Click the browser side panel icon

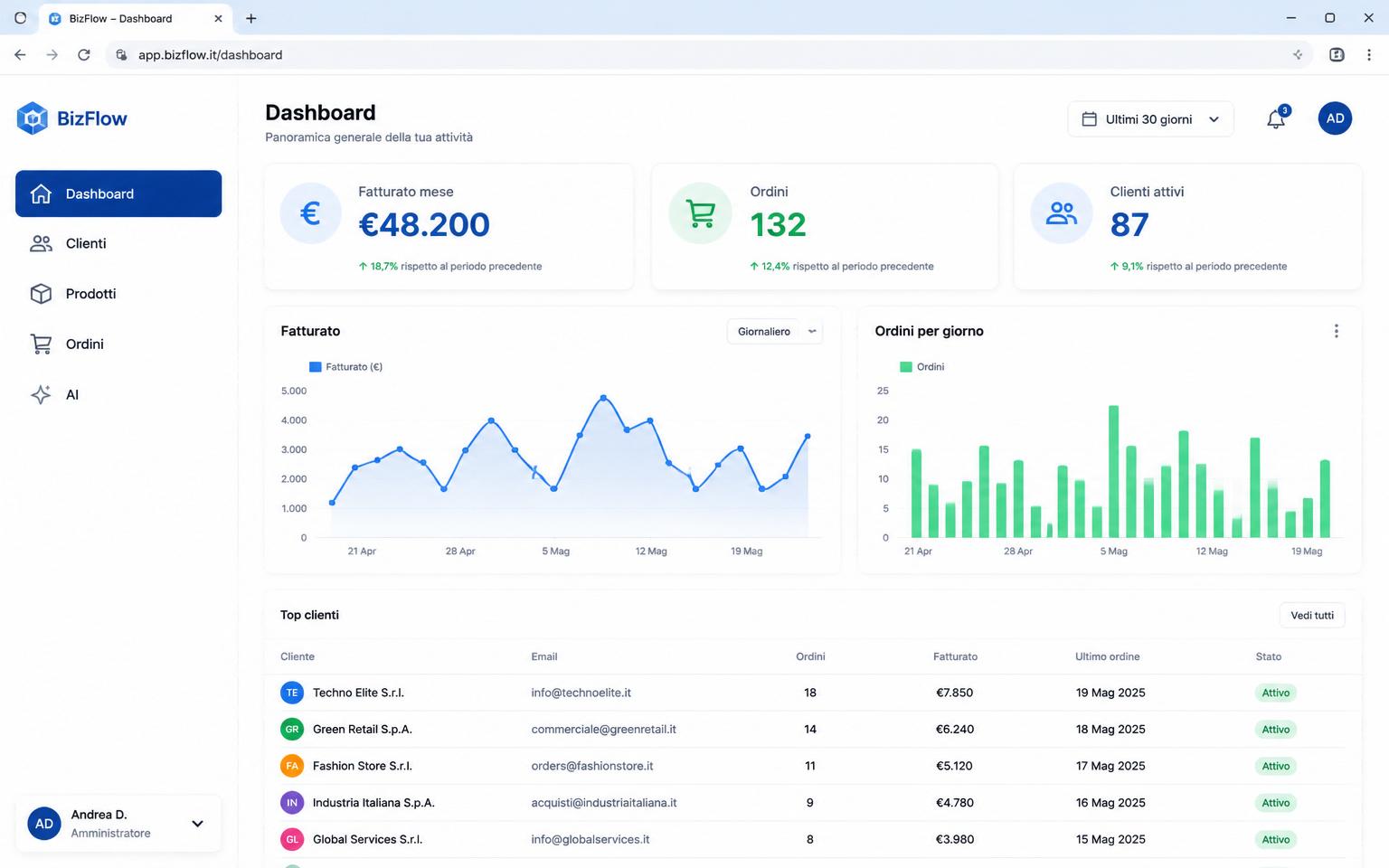click(x=1337, y=55)
